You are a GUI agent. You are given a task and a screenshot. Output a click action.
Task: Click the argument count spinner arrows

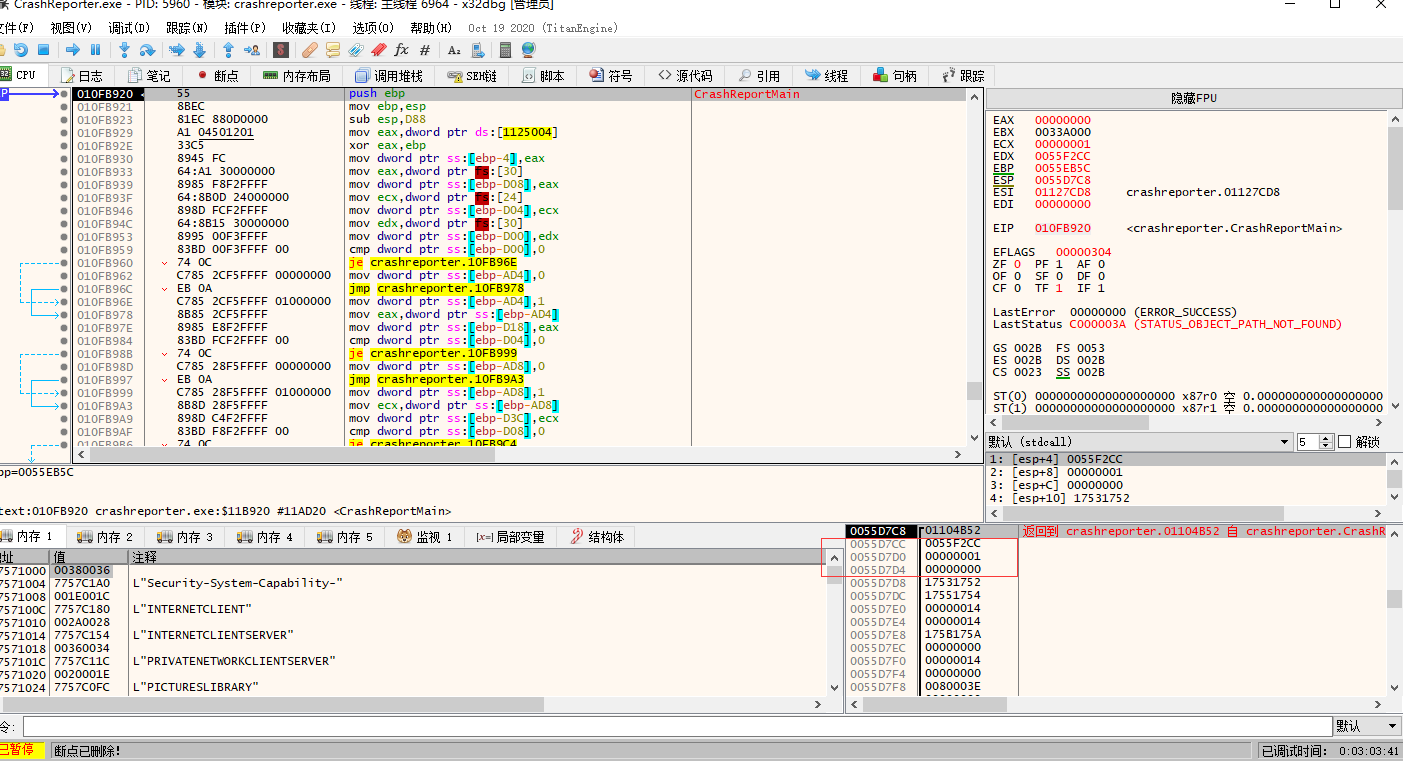pyautogui.click(x=1326, y=442)
